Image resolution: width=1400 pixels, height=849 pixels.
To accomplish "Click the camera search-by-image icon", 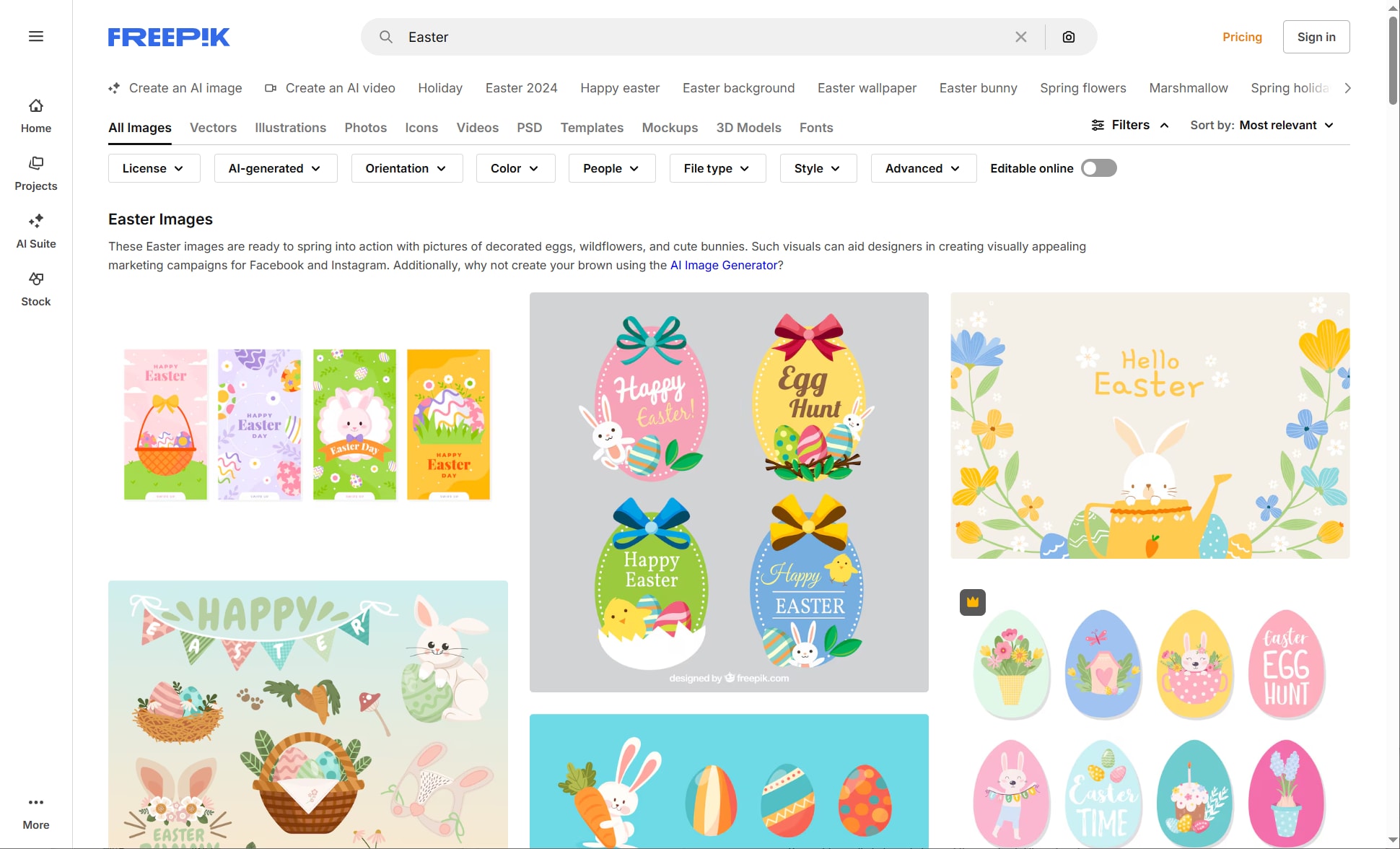I will 1069,37.
